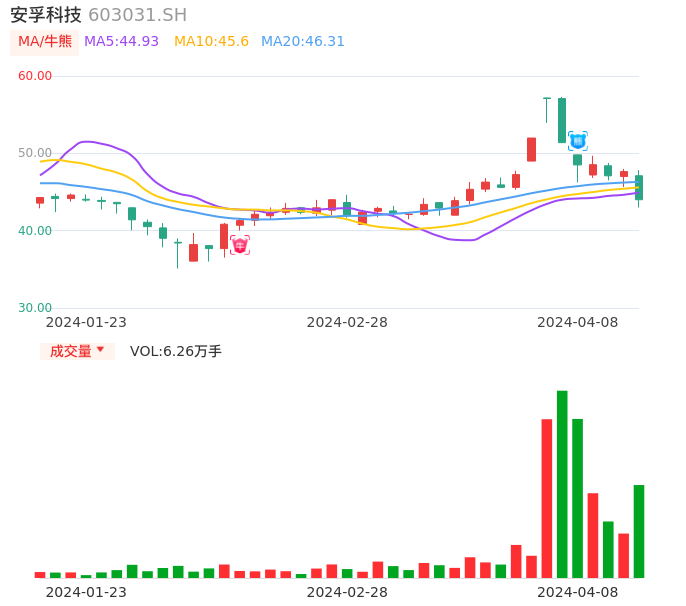Select the large green candlestick near 57
Image resolution: width=686 pixels, height=606 pixels.
coord(562,120)
